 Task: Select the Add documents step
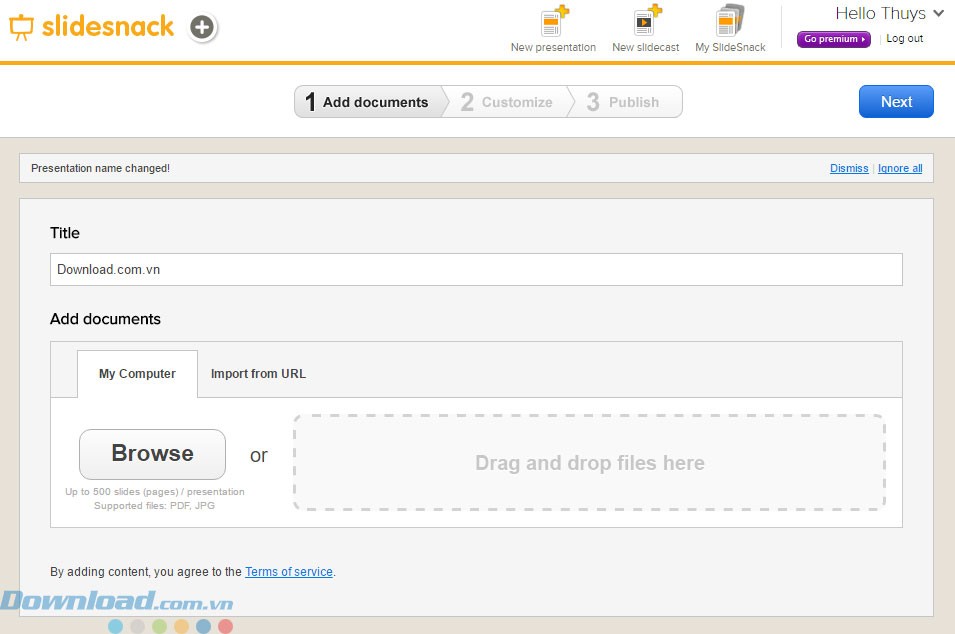368,102
